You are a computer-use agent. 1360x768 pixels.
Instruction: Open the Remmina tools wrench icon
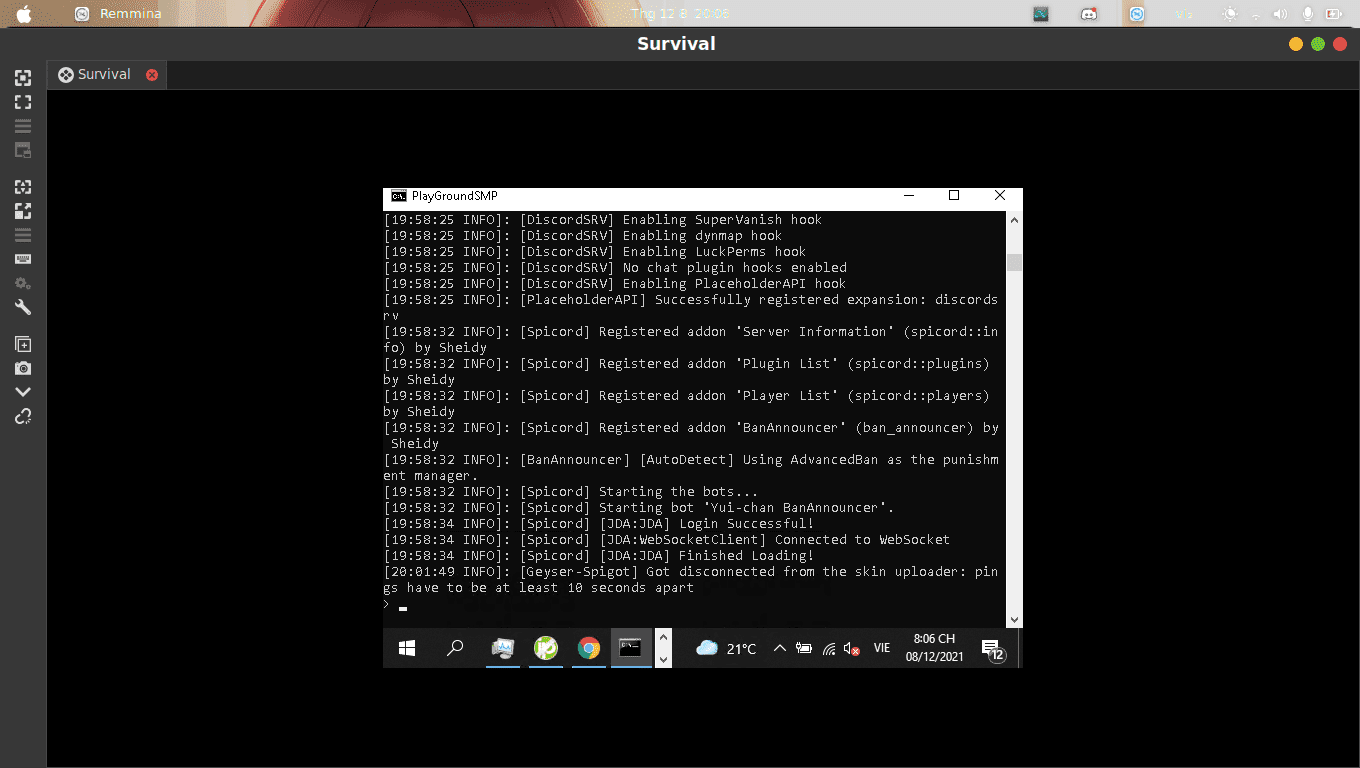tap(22, 308)
